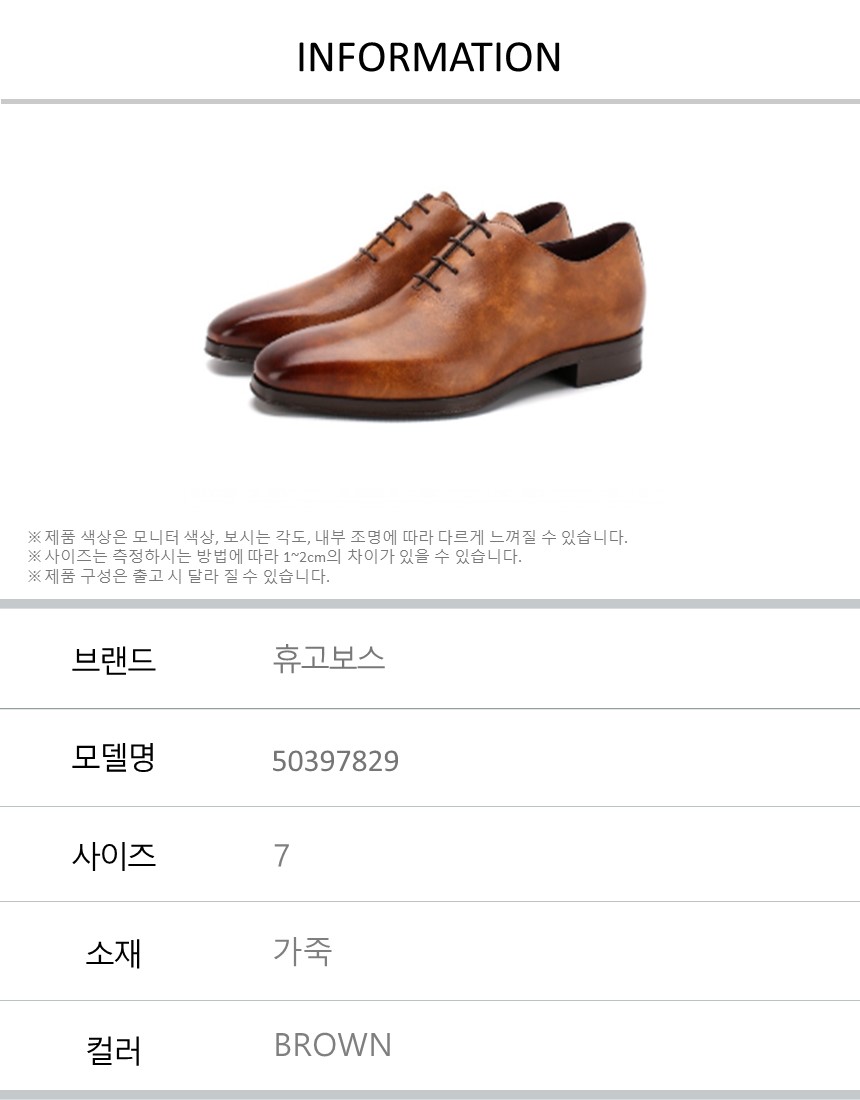Screen dimensions: 860x1100
Task: Select the 소재 label
Action: (x=113, y=953)
